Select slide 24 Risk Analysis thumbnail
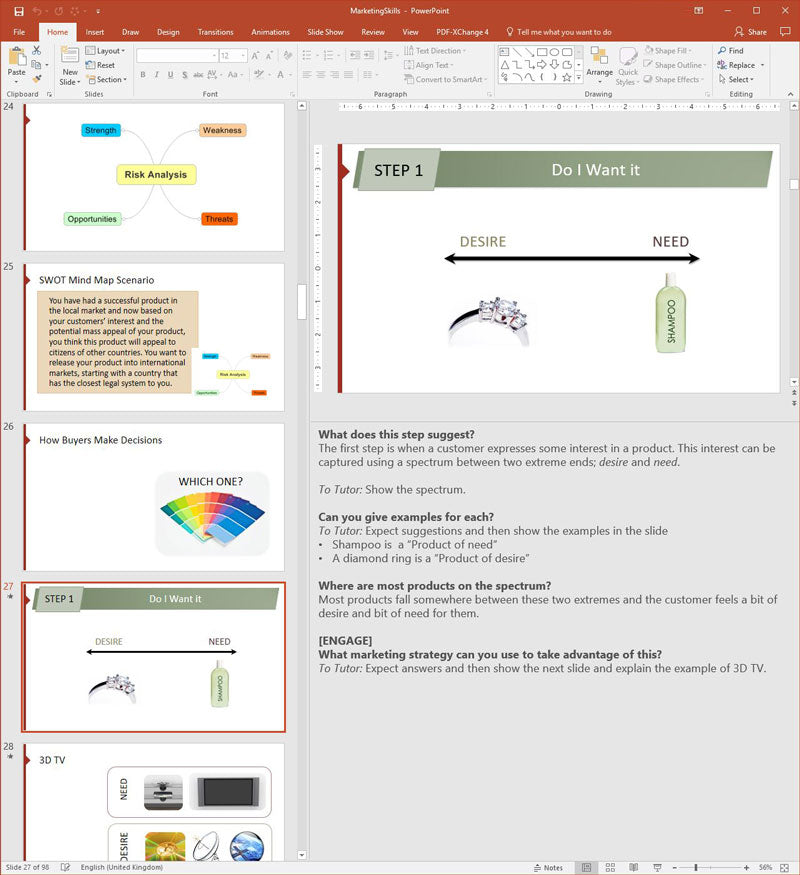This screenshot has width=800, height=875. [x=154, y=176]
